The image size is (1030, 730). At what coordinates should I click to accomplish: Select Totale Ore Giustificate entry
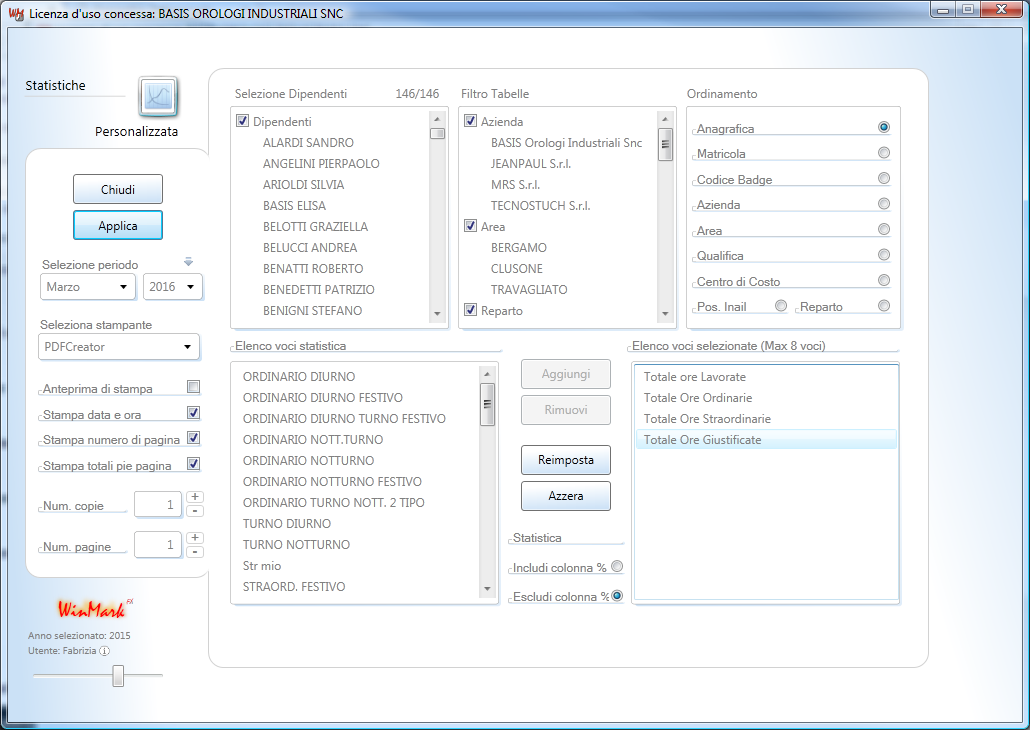point(766,440)
